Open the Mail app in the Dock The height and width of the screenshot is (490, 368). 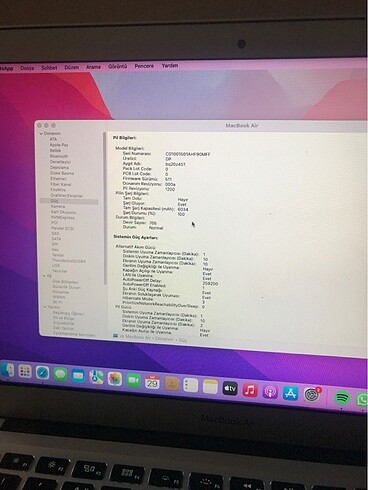point(78,376)
